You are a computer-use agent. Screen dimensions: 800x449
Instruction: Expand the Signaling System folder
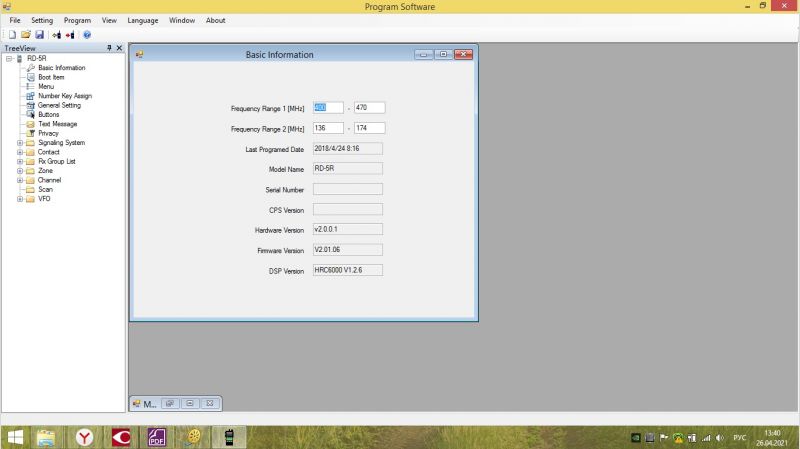point(20,143)
